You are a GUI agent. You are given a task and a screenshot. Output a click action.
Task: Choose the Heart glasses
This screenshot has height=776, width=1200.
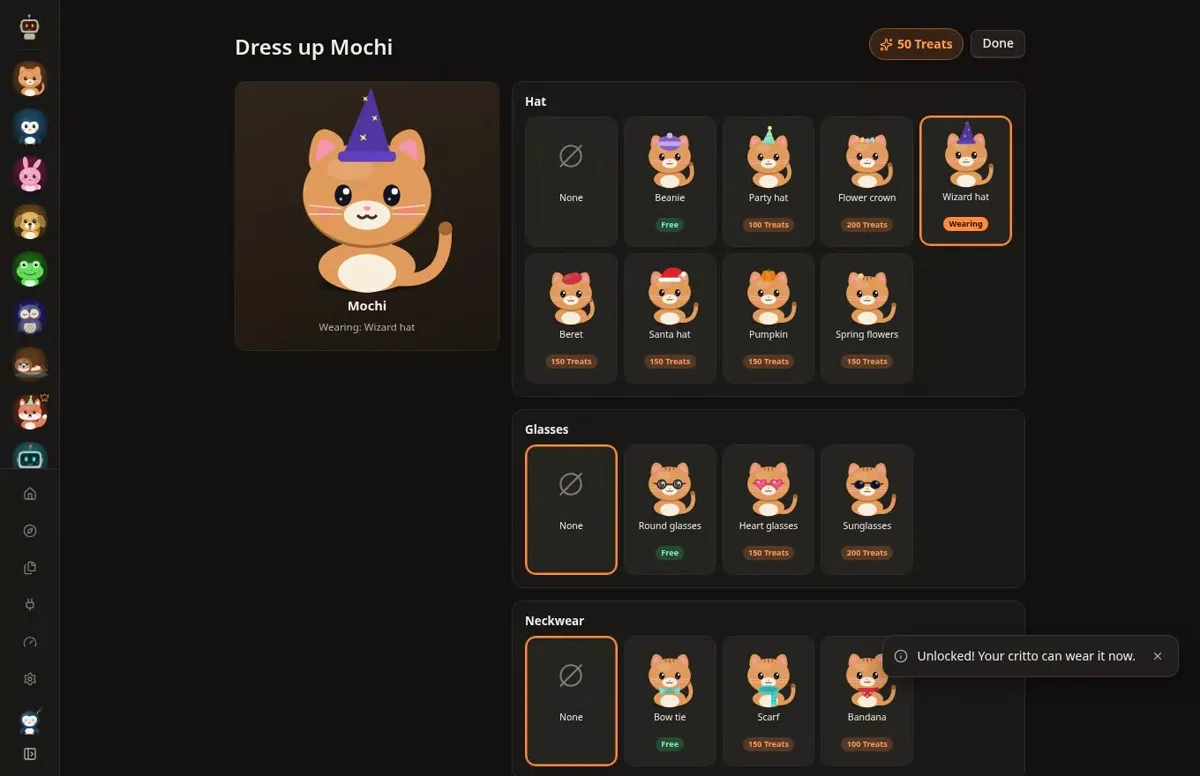tap(769, 509)
